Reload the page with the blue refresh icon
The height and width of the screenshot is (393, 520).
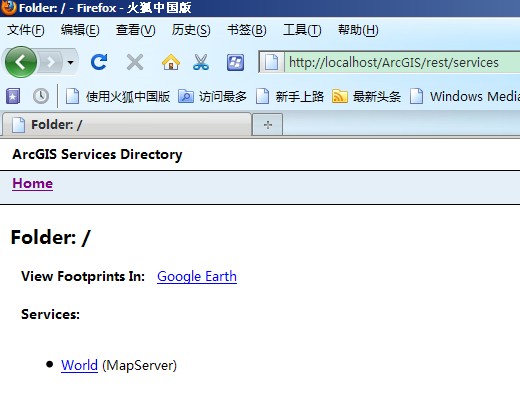99,62
